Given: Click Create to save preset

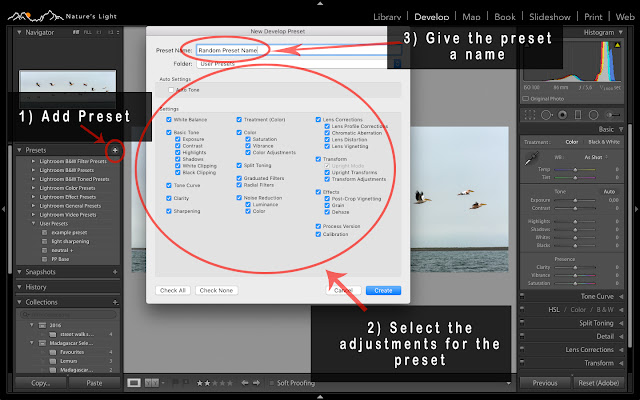Looking at the screenshot, I should point(383,290).
